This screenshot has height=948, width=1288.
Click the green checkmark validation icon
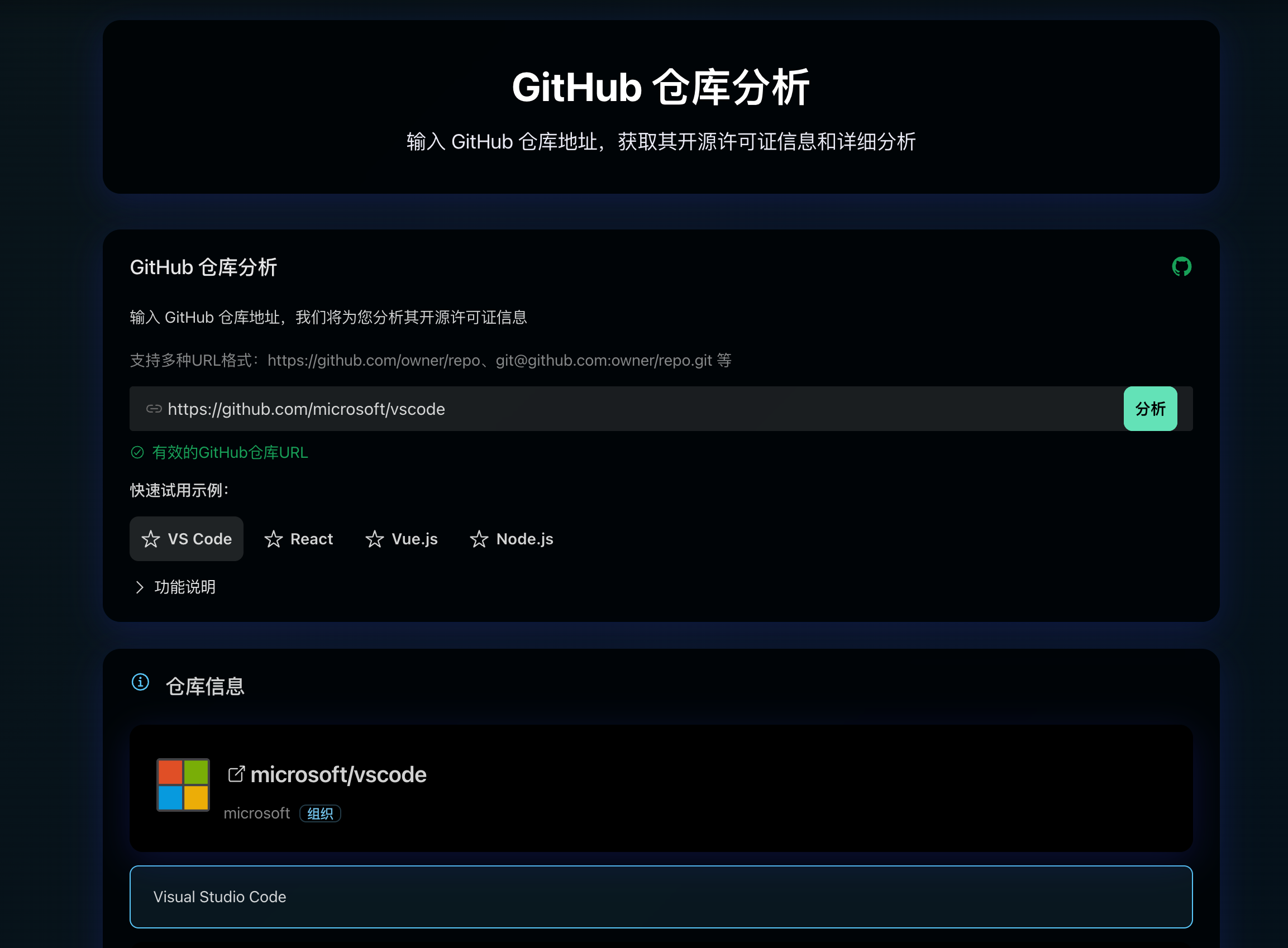point(137,452)
